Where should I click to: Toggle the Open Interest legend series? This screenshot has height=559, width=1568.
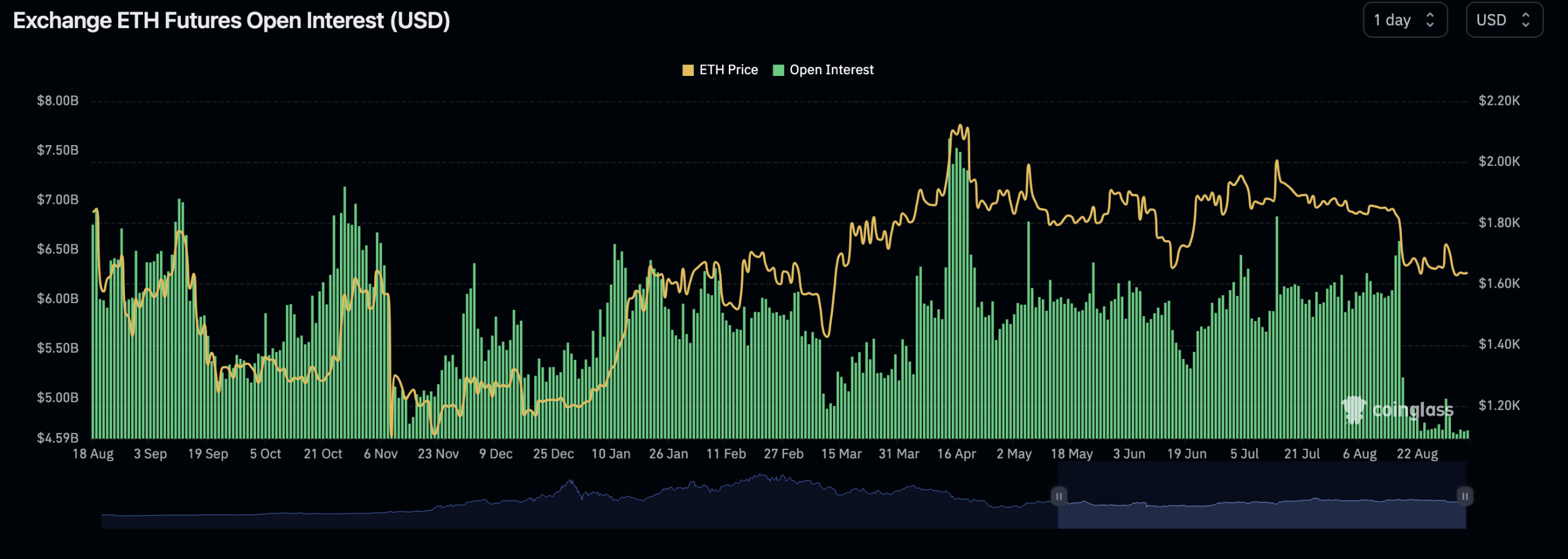point(831,70)
